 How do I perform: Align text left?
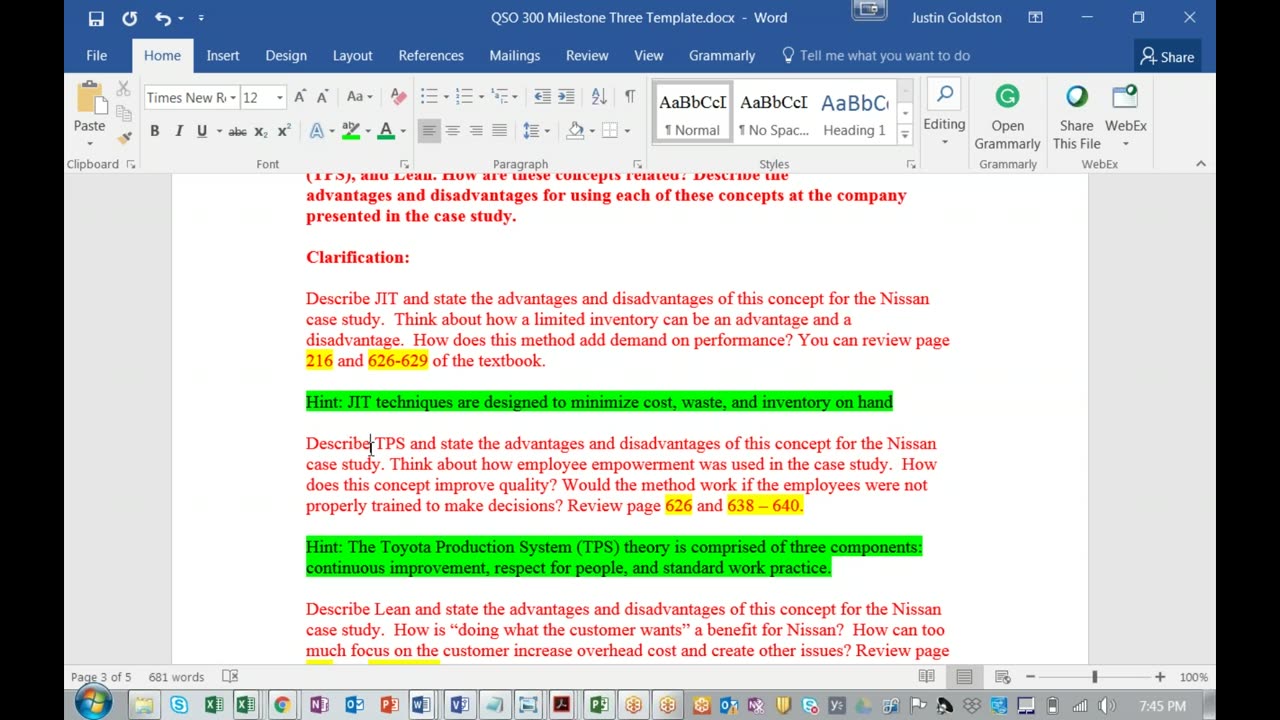tap(429, 131)
